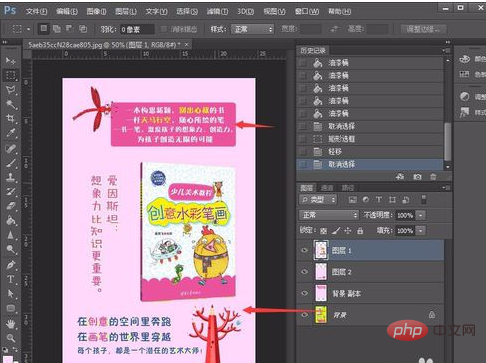The image size is (486, 363).
Task: Toggle lock position for layer
Action: [348, 230]
